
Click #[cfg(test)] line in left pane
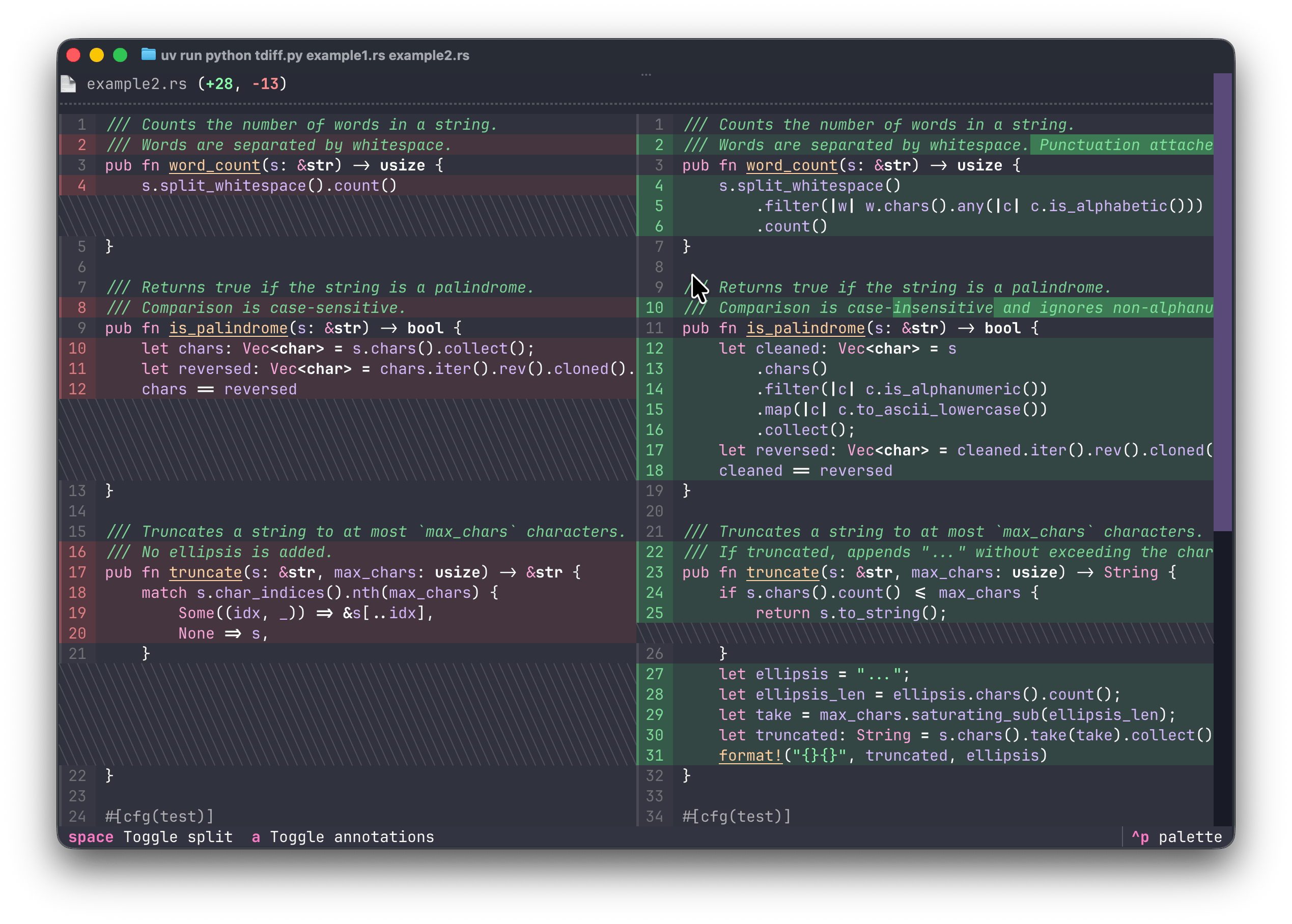[159, 817]
